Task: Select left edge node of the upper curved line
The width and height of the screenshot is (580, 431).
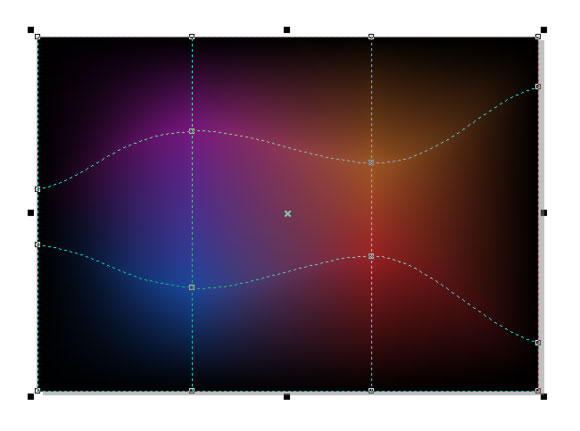Action: pos(37,189)
